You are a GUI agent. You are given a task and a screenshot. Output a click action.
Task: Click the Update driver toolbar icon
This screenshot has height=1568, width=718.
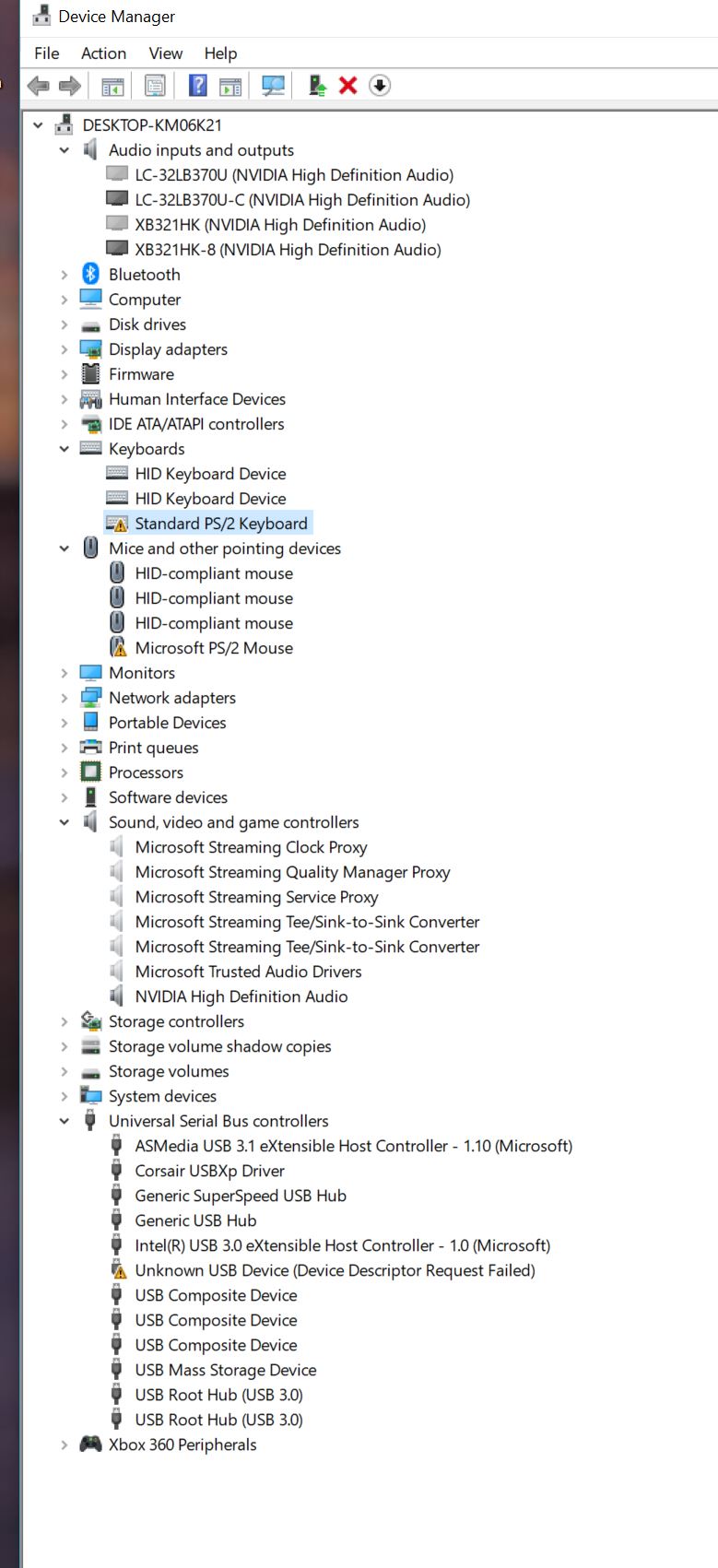pyautogui.click(x=317, y=86)
